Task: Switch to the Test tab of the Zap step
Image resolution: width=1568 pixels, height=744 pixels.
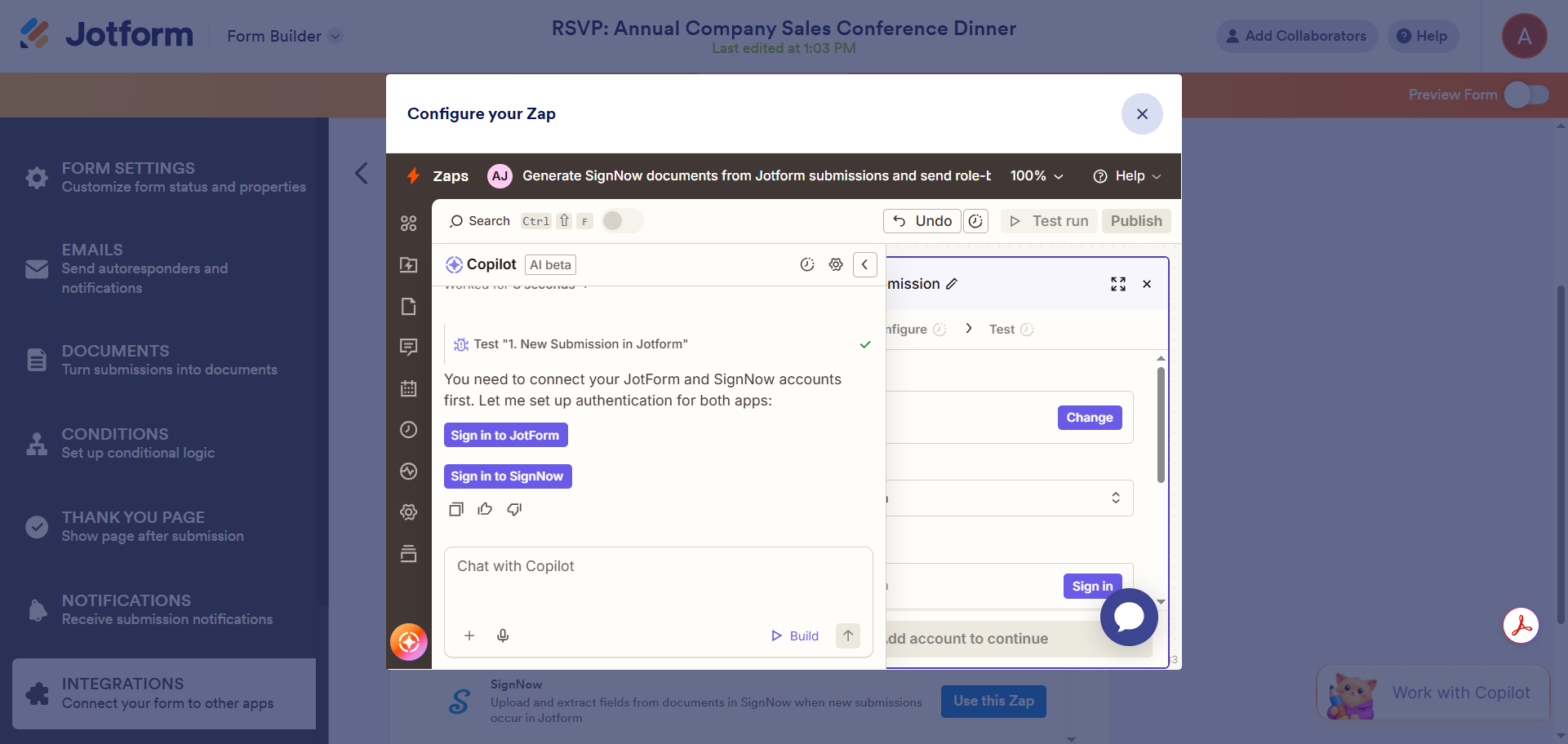Action: (x=1002, y=329)
